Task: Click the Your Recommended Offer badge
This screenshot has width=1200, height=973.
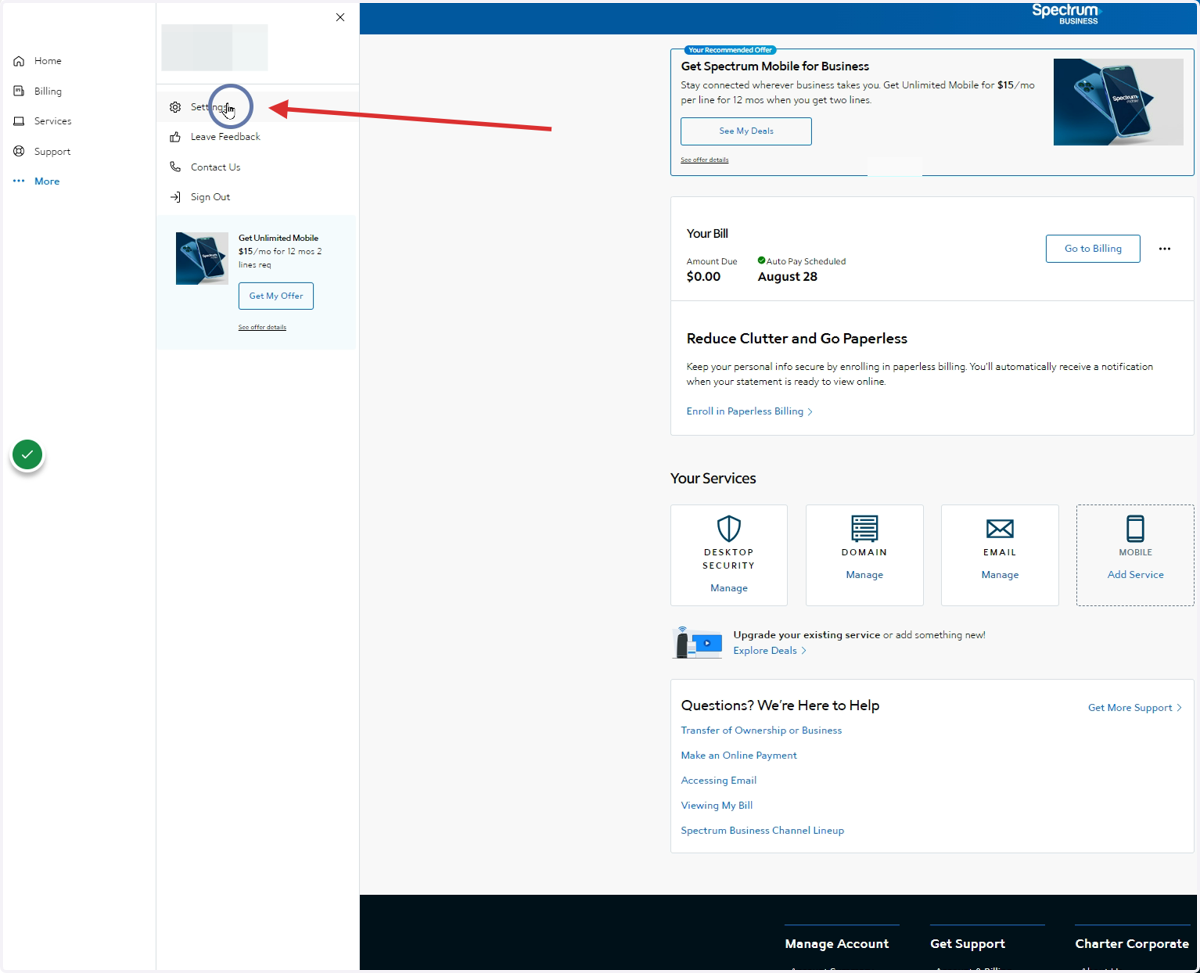Action: point(731,50)
